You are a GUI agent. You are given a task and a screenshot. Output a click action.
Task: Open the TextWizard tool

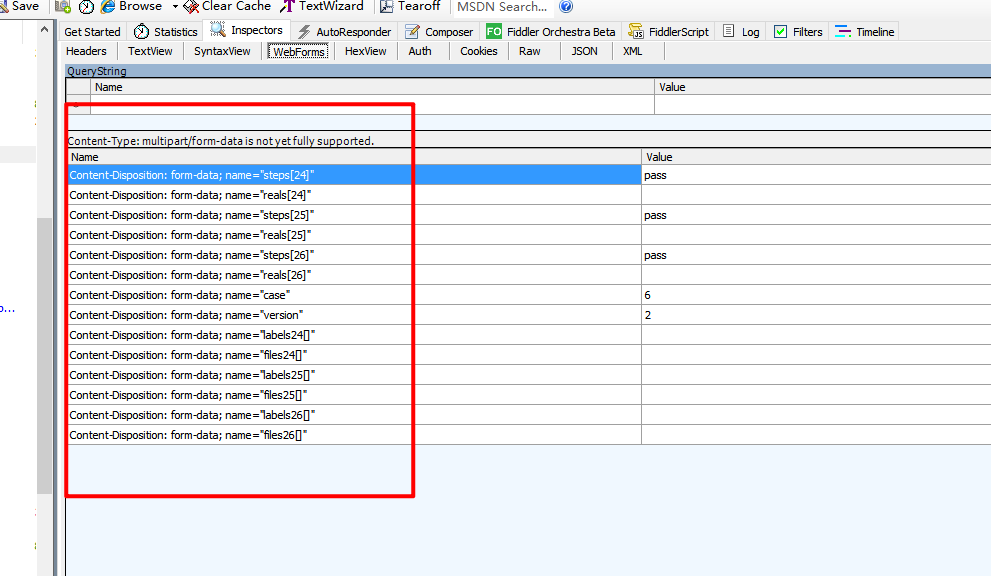point(288,6)
